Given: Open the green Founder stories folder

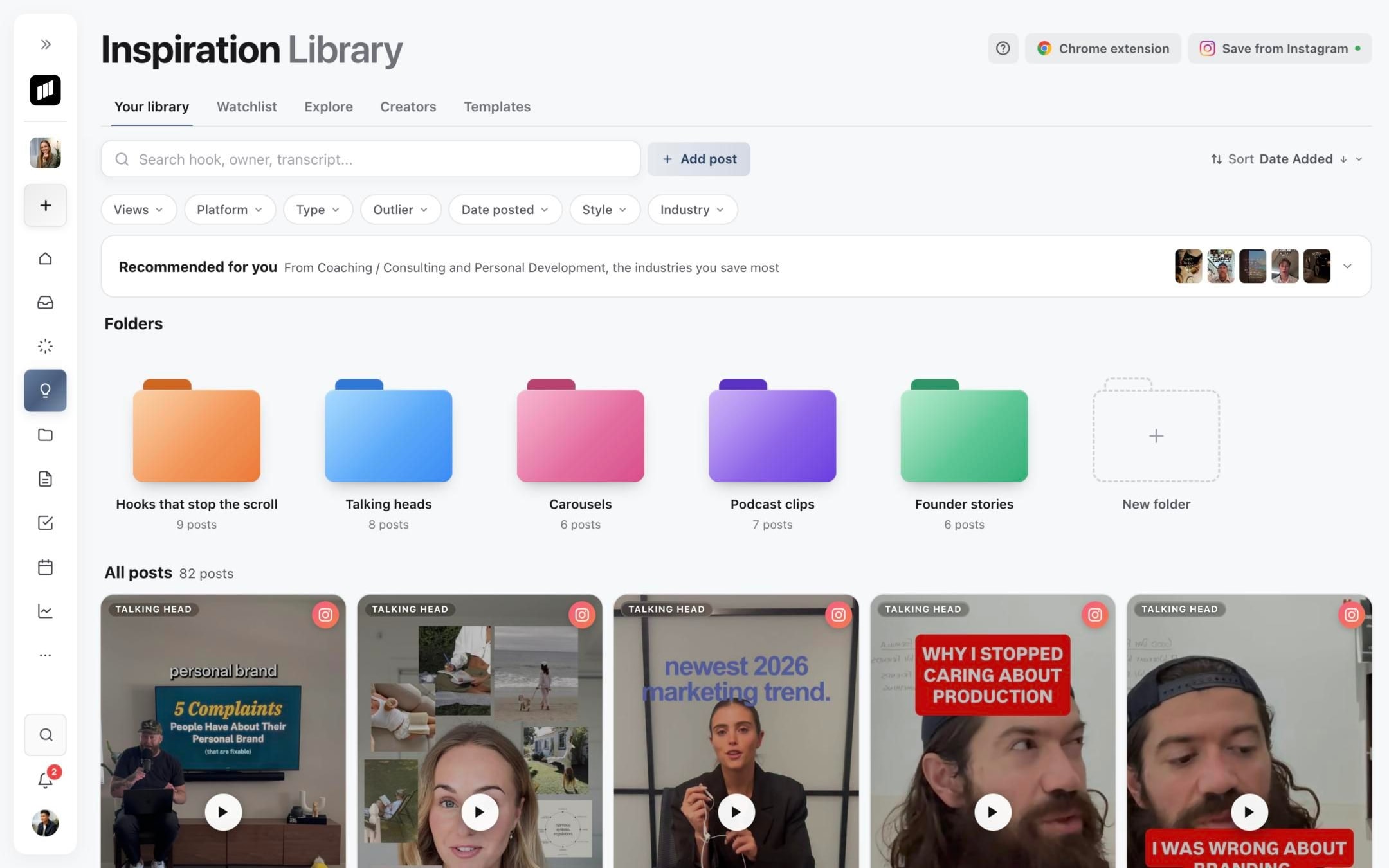Looking at the screenshot, I should 964,431.
